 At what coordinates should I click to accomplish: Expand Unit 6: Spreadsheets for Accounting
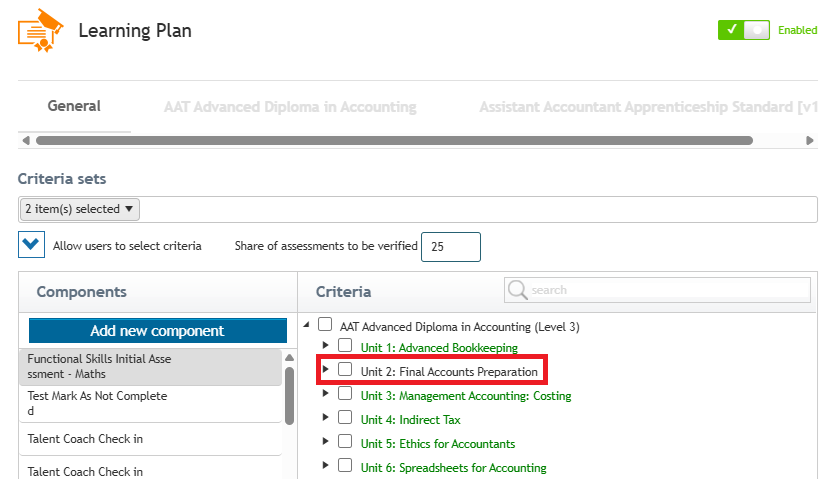(325, 465)
